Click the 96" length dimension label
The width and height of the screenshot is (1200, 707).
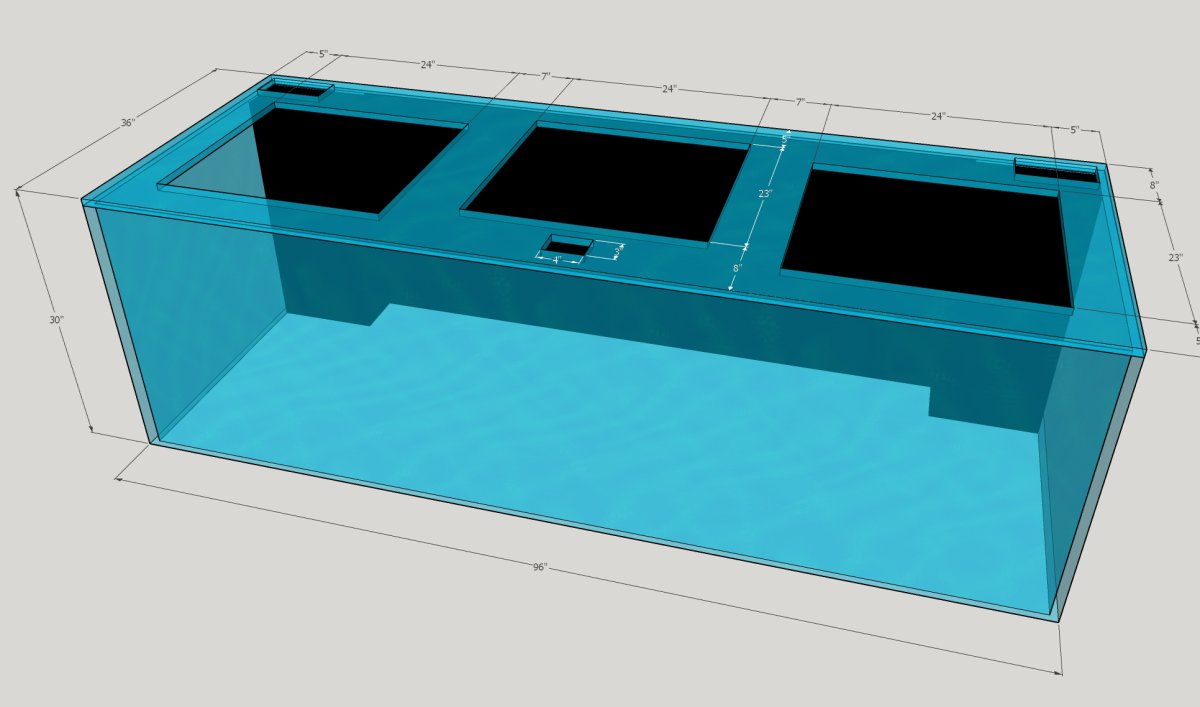[540, 567]
